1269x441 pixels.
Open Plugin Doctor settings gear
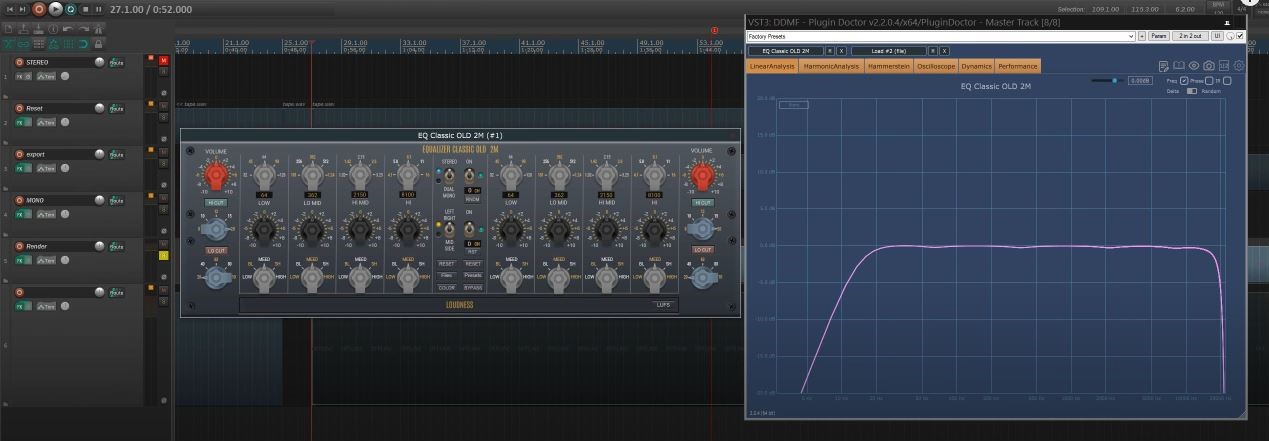click(1239, 66)
